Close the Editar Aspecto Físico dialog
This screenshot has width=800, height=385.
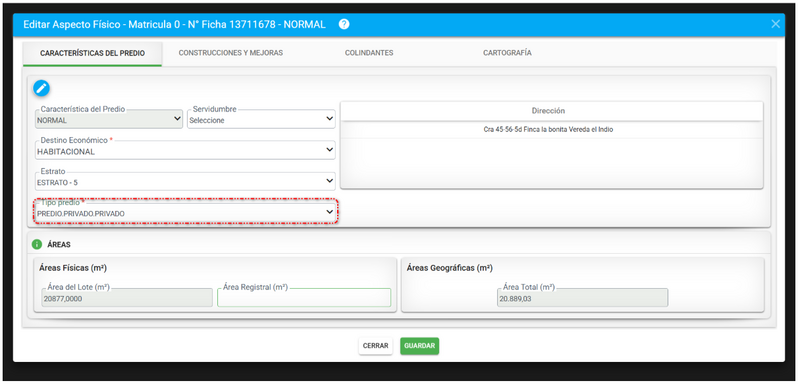(776, 24)
